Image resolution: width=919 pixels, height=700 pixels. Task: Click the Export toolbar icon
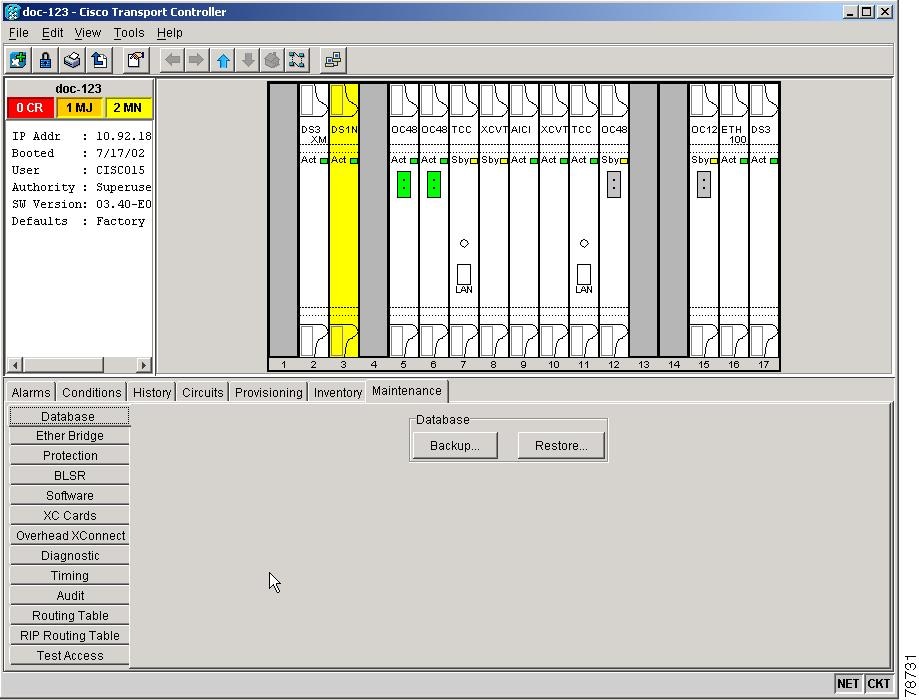(100, 60)
